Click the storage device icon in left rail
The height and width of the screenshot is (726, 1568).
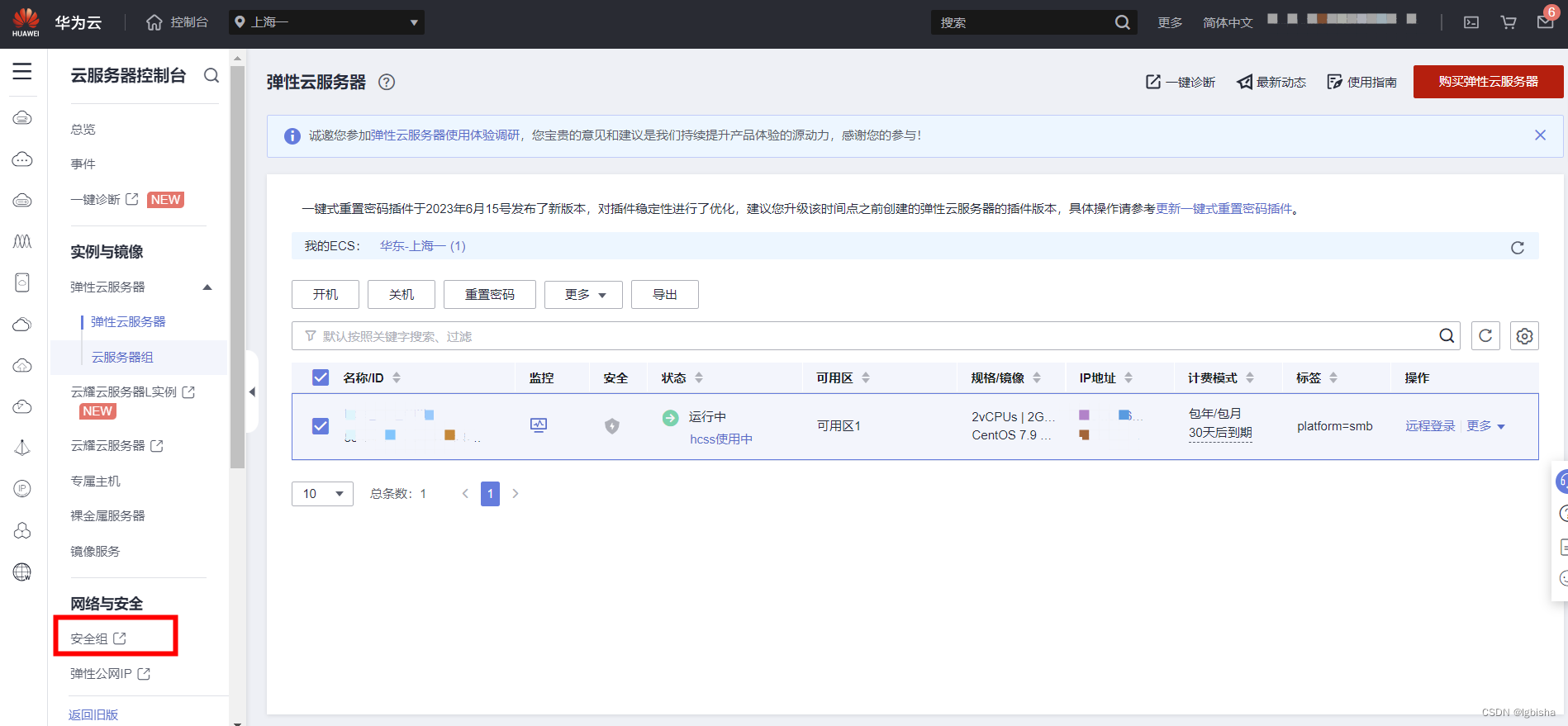[22, 282]
